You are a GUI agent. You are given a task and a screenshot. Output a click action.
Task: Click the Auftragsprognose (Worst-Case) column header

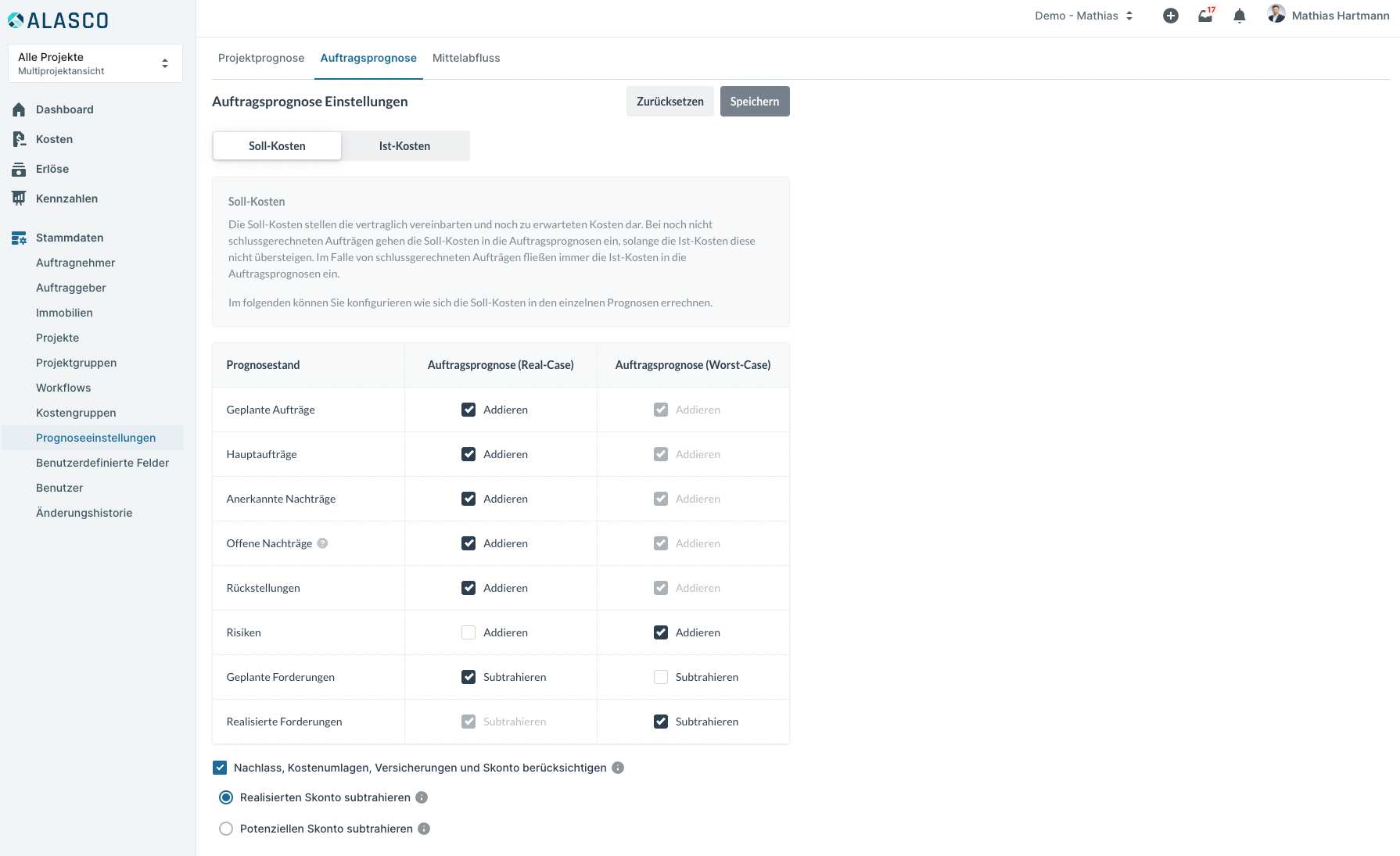(x=693, y=365)
